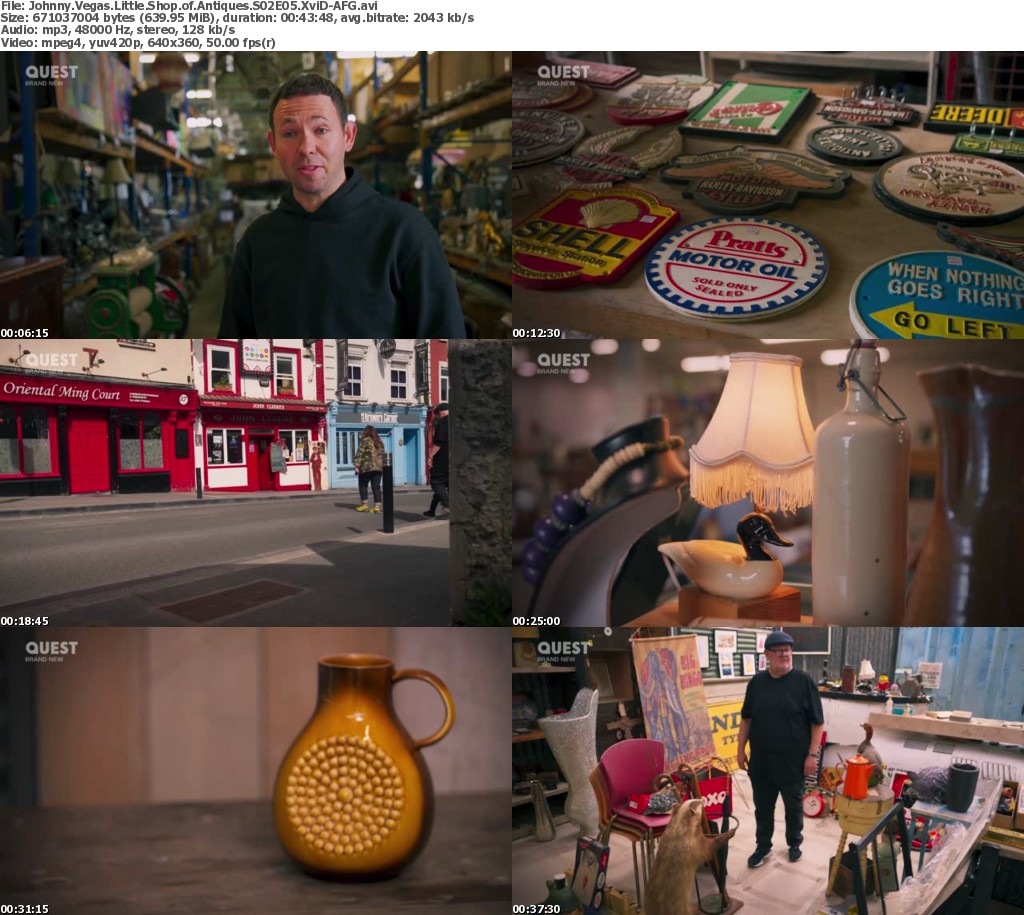Click the Size 671037004 bytes info line
Image resolution: width=1024 pixels, height=915 pixels.
click(237, 18)
